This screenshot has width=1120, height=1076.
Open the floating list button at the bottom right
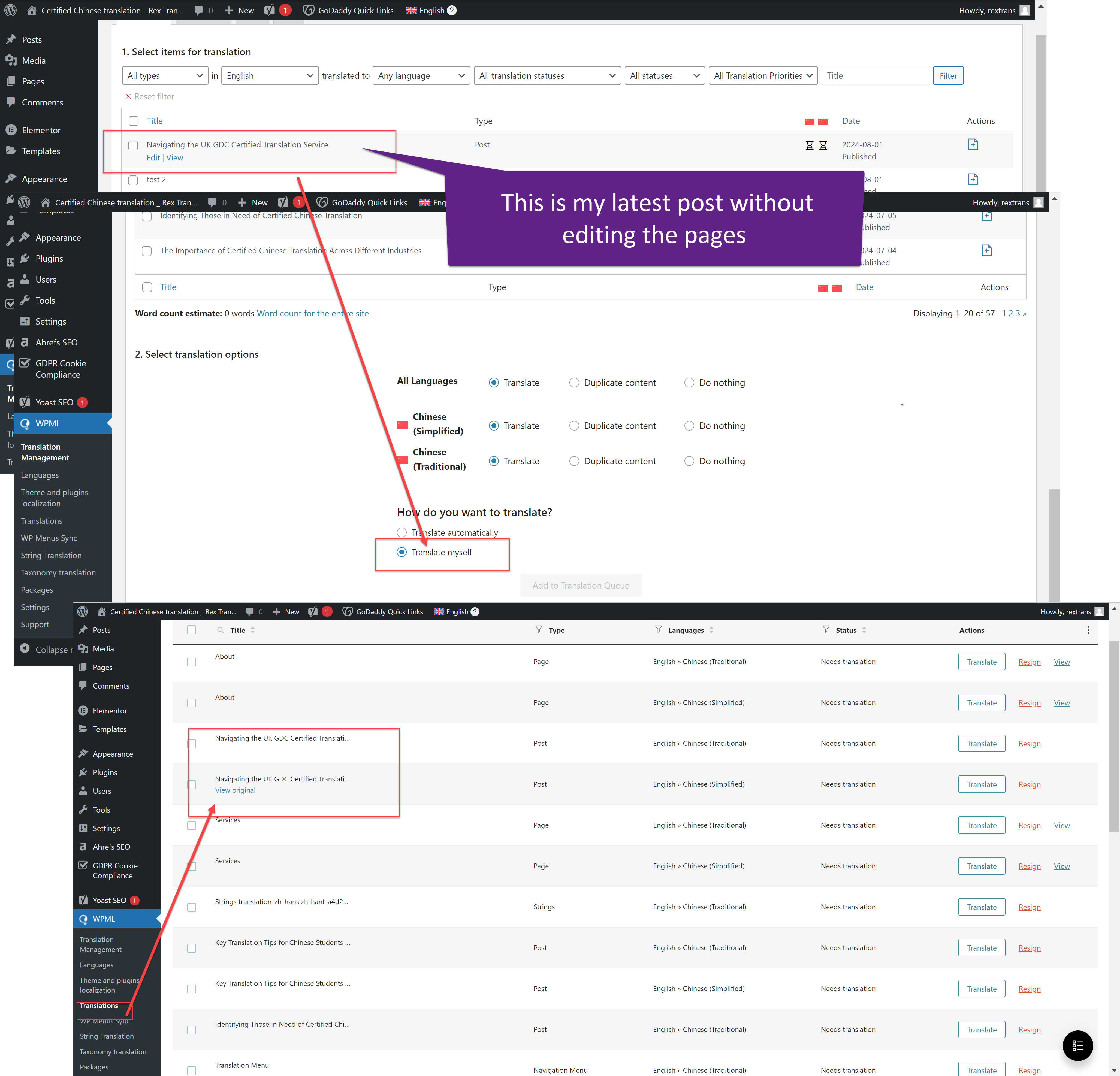(1077, 1045)
